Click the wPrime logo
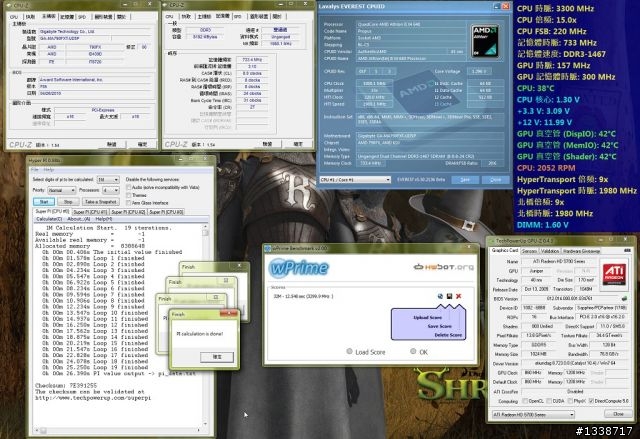The width and height of the screenshot is (640, 439). pyautogui.click(x=299, y=268)
